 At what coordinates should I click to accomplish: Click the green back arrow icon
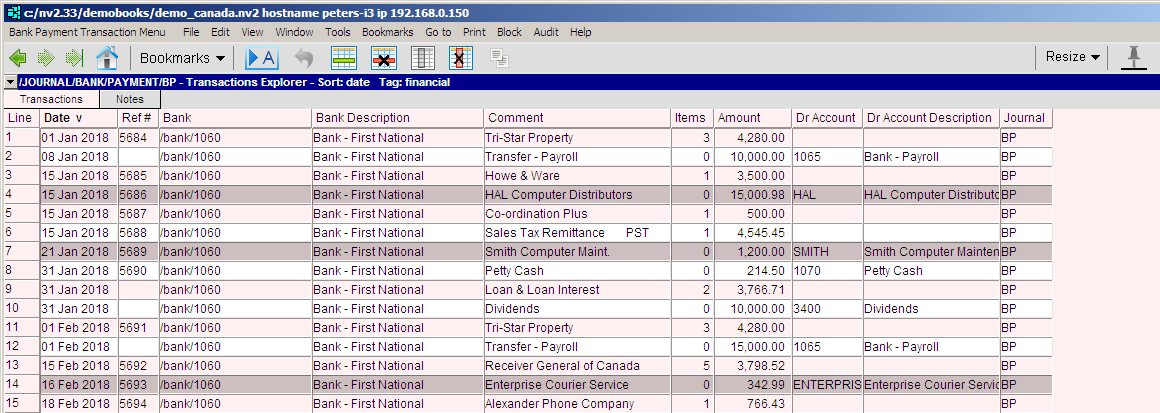point(18,58)
